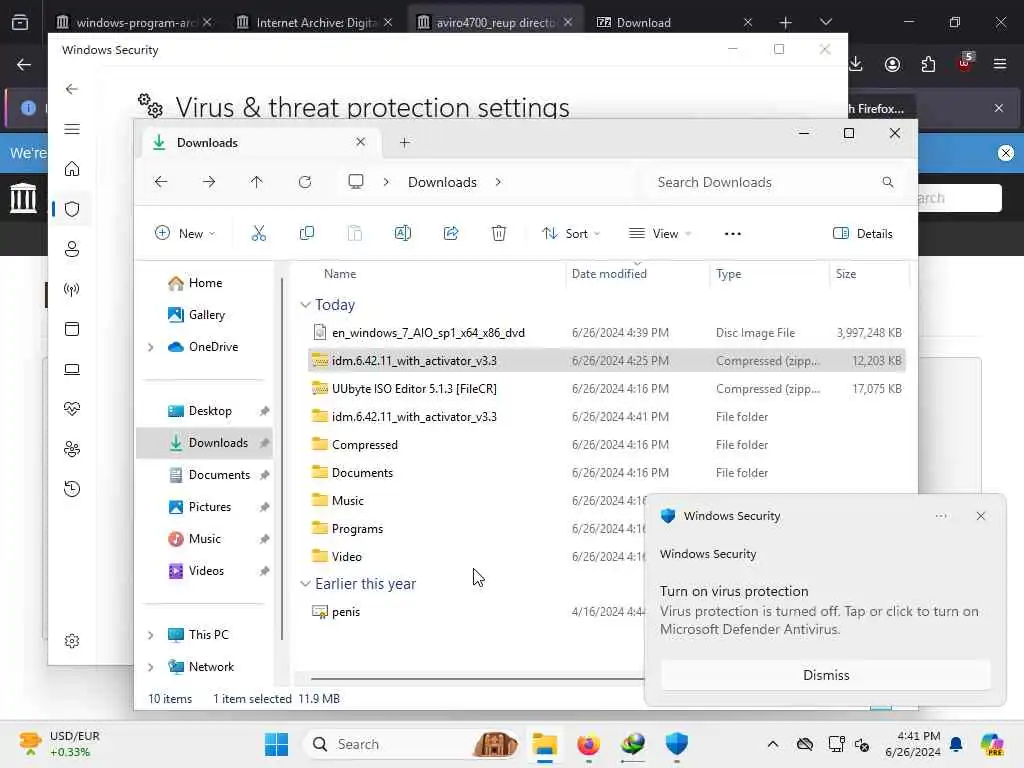Image resolution: width=1024 pixels, height=768 pixels.
Task: Switch to the Download Firefox tab
Action: click(x=675, y=22)
